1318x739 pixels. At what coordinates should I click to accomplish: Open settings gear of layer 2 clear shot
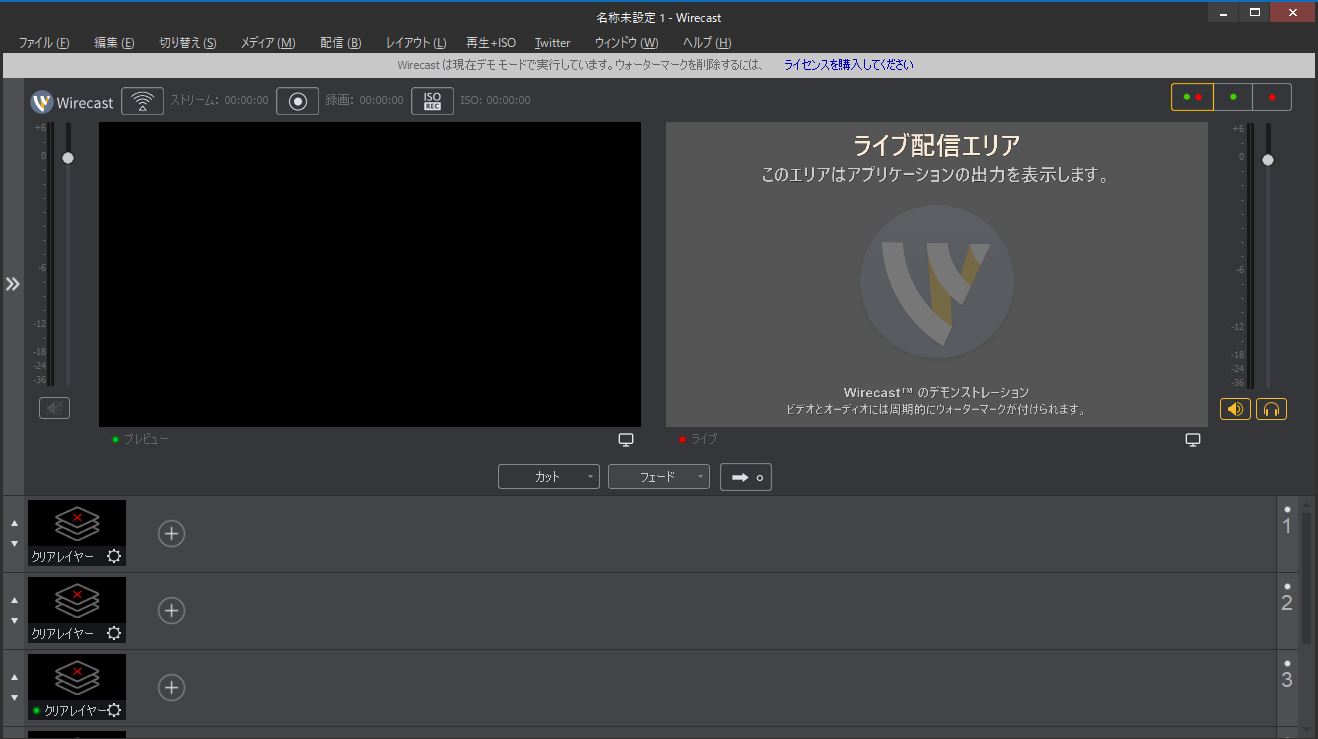114,633
